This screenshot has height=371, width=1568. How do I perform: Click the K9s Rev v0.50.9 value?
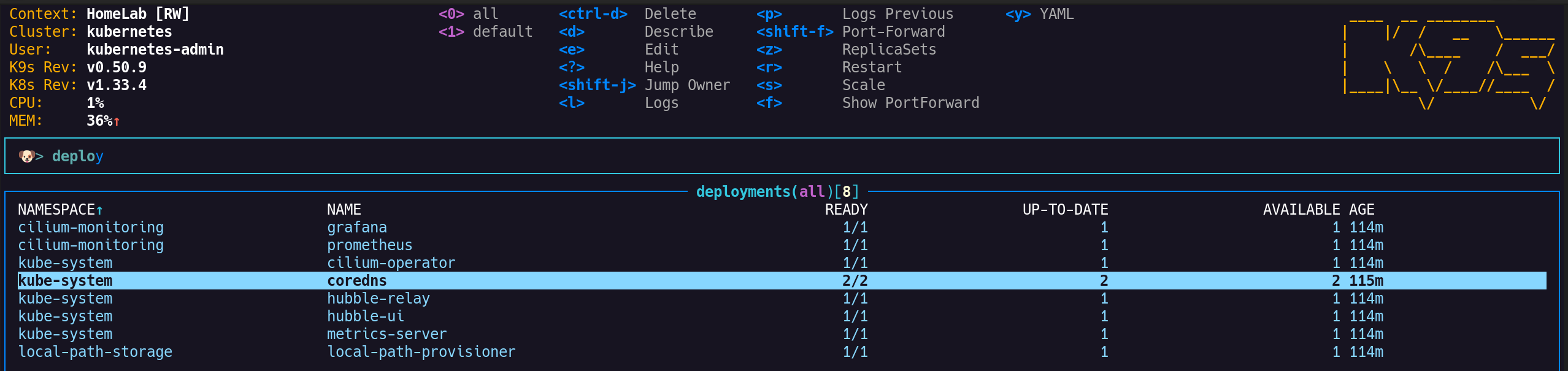[117, 67]
